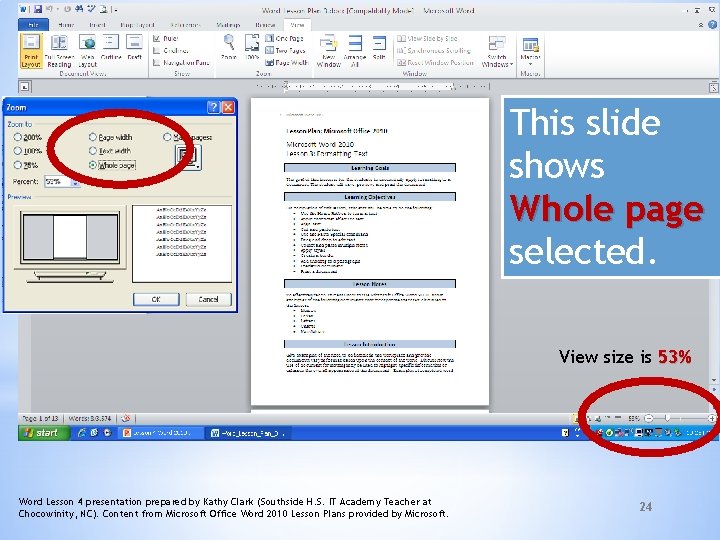
Task: Choose Two Pages zoom in ribbon
Action: click(x=285, y=51)
